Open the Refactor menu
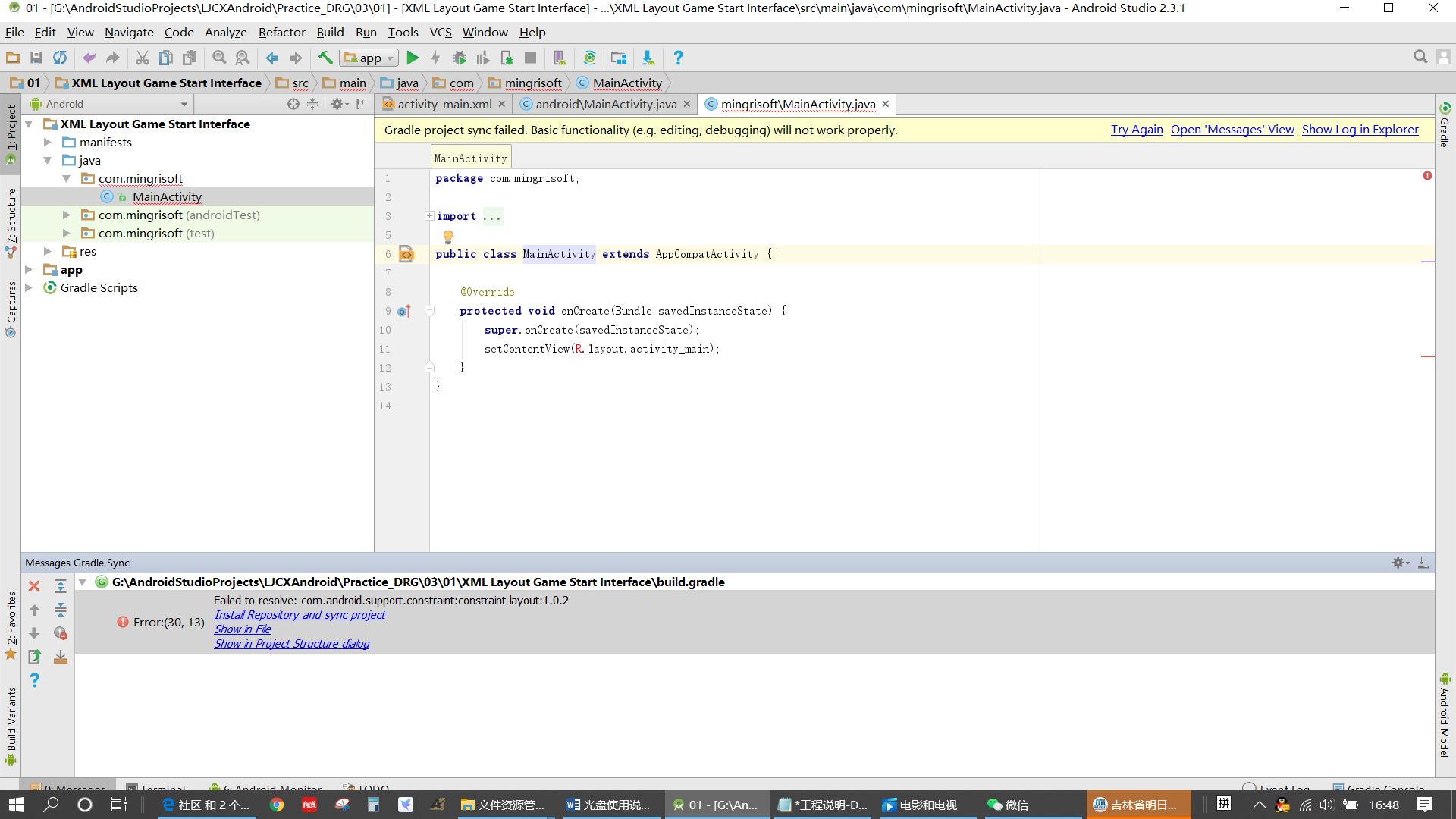Viewport: 1456px width, 819px height. [x=281, y=32]
